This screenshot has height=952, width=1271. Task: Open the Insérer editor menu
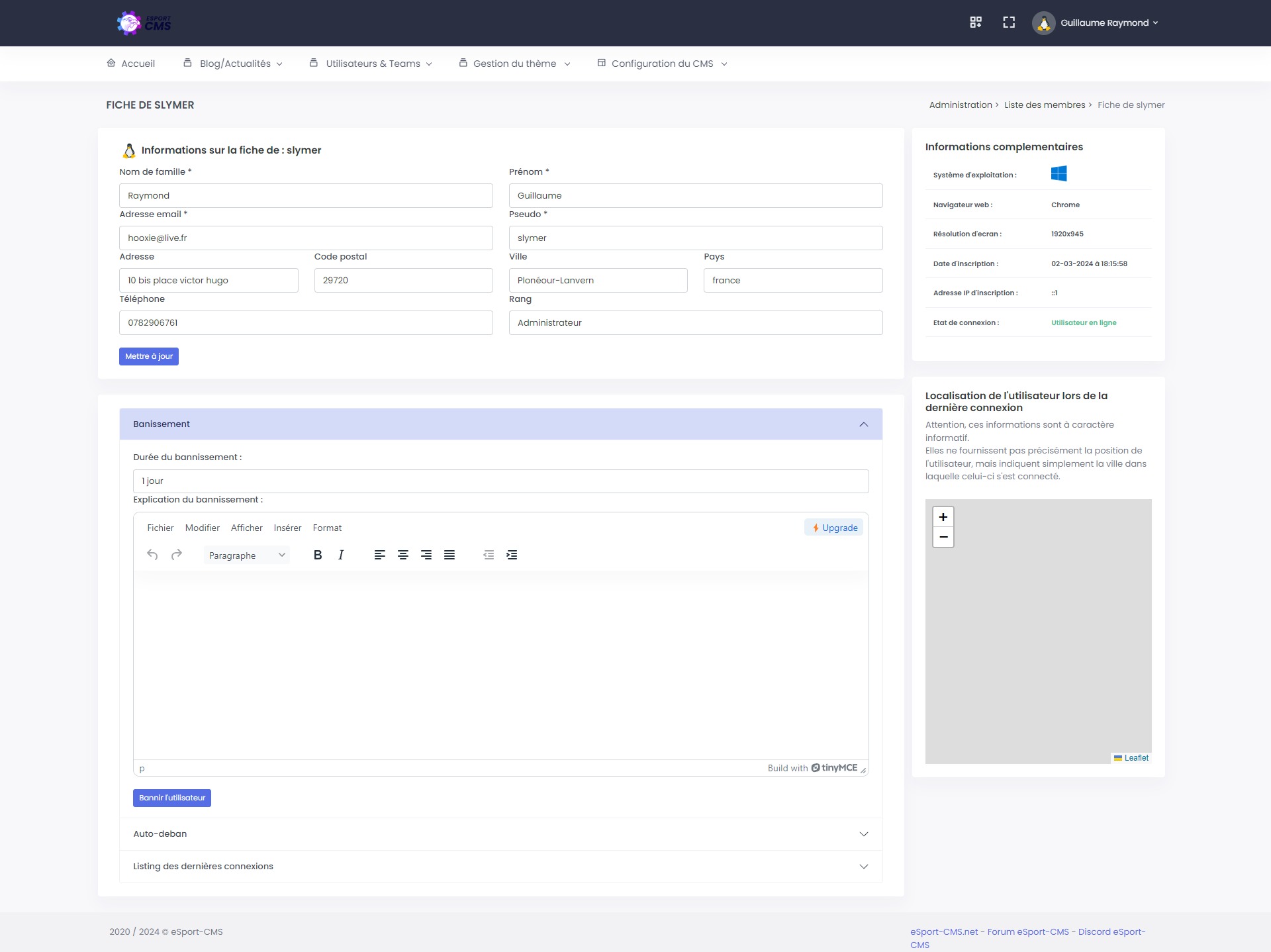(287, 528)
